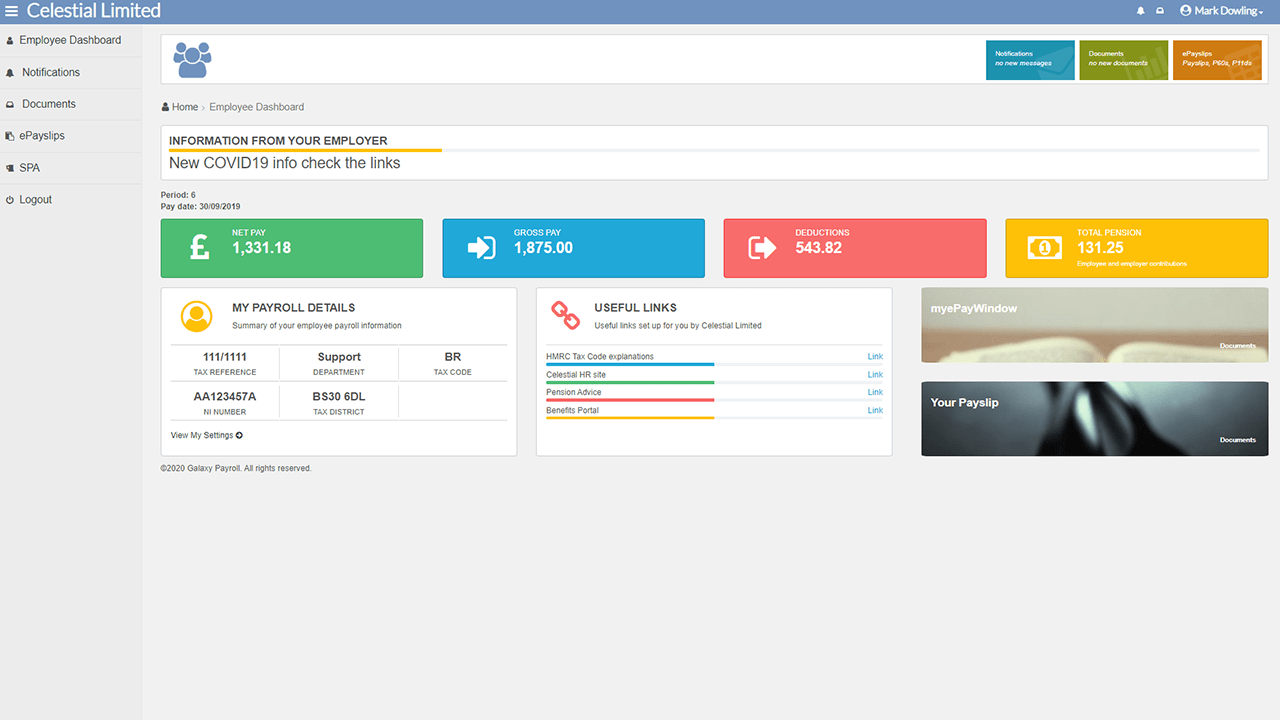Click the Deductions arrow icon
The height and width of the screenshot is (720, 1280).
click(762, 247)
